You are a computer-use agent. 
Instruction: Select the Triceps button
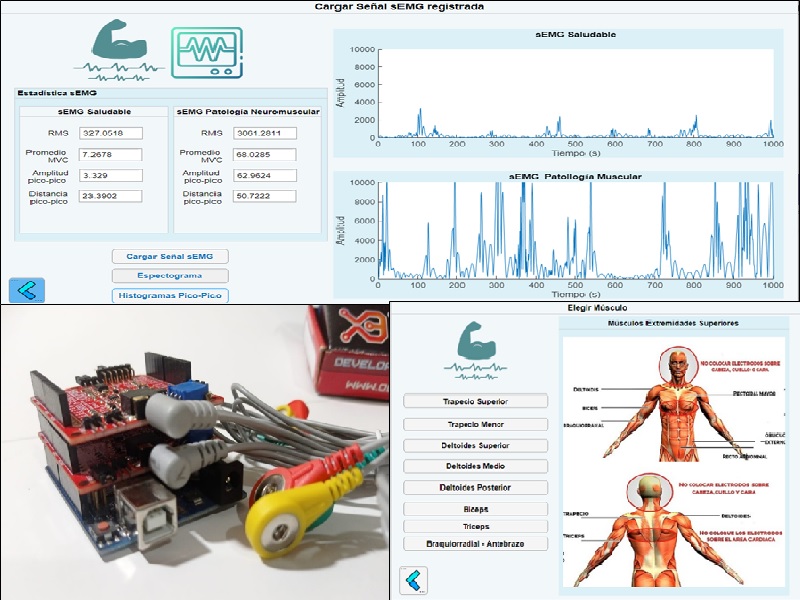click(476, 526)
